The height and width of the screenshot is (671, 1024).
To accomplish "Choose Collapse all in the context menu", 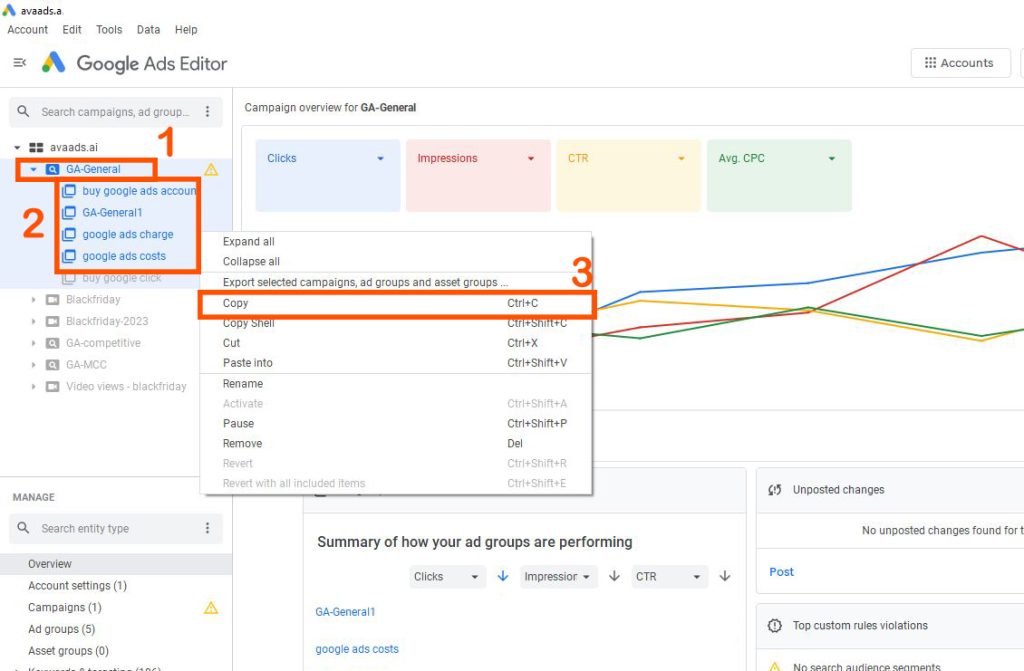I will (396, 261).
